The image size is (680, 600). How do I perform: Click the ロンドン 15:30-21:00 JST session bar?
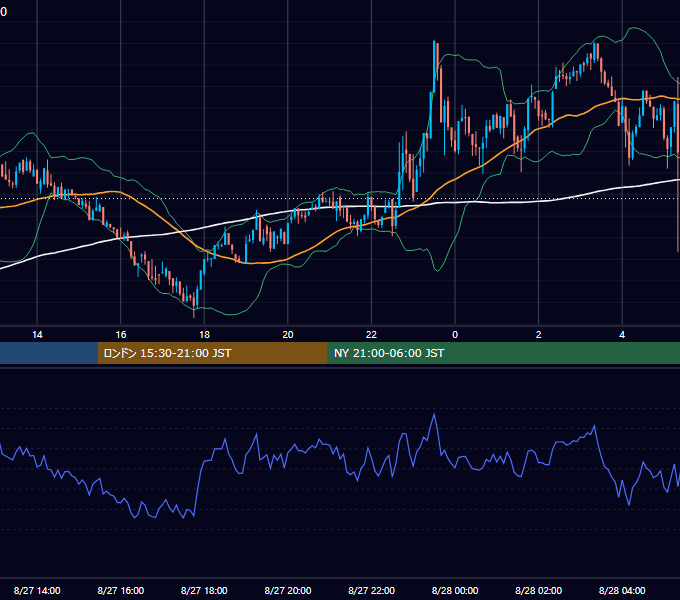coord(212,353)
